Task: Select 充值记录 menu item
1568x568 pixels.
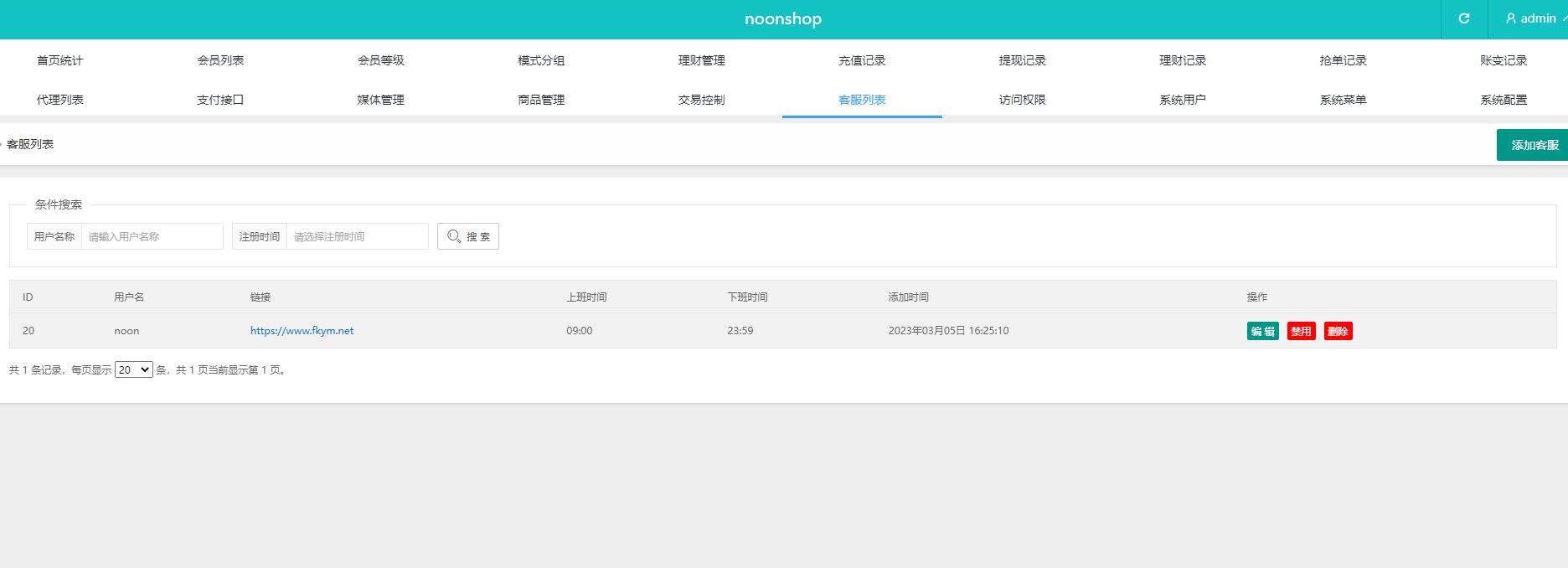Action: tap(862, 60)
